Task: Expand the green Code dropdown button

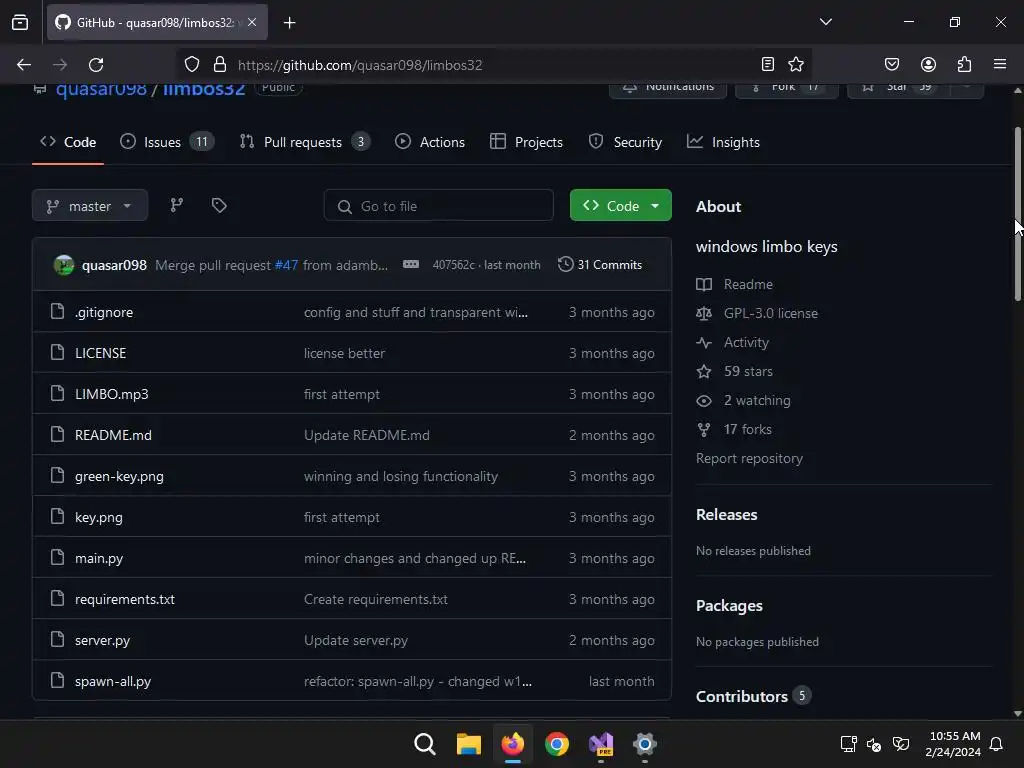Action: pyautogui.click(x=620, y=206)
